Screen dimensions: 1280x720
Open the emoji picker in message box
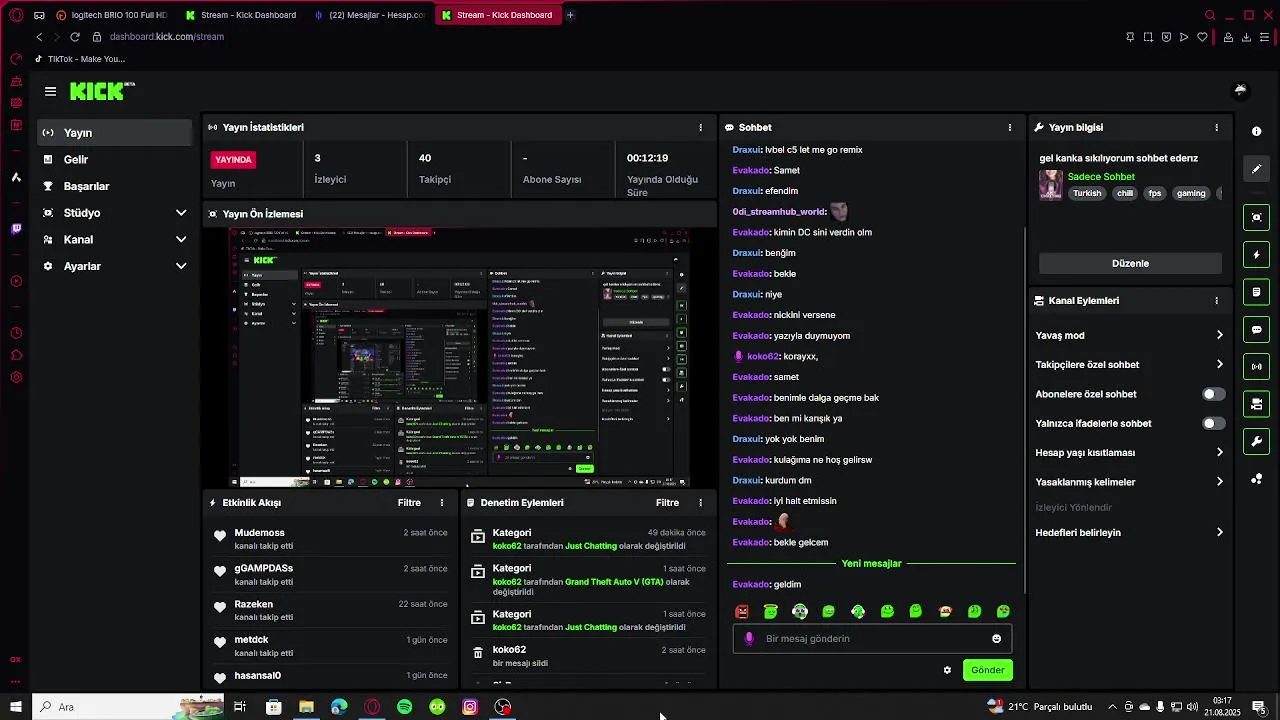pyautogui.click(x=996, y=639)
